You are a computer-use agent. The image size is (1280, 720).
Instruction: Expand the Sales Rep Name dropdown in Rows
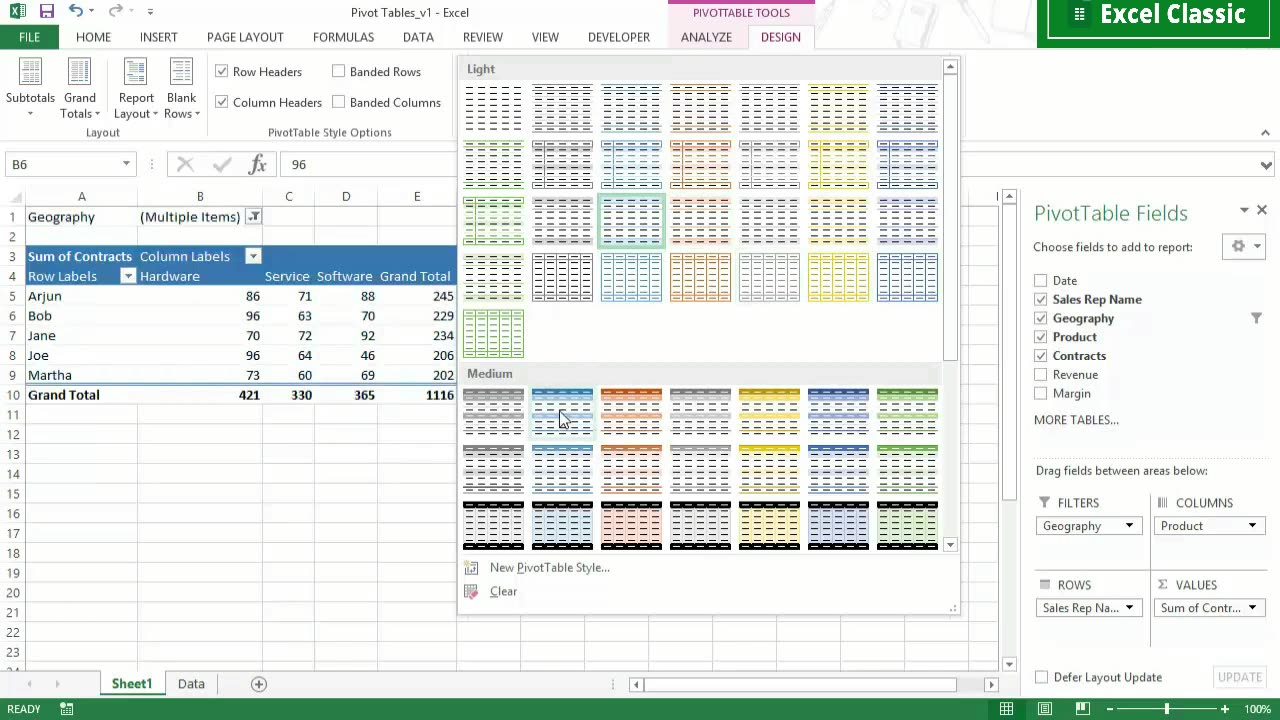tap(1129, 608)
